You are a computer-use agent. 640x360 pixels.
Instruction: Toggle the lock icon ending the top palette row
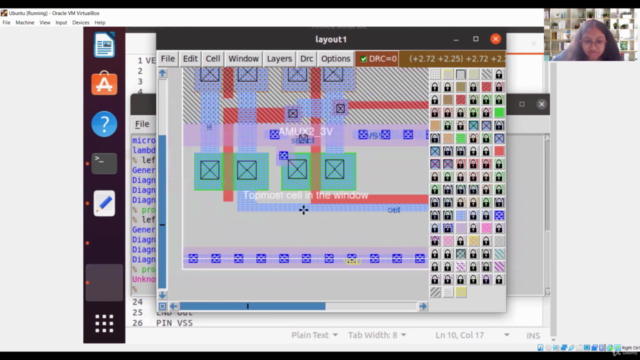(499, 74)
